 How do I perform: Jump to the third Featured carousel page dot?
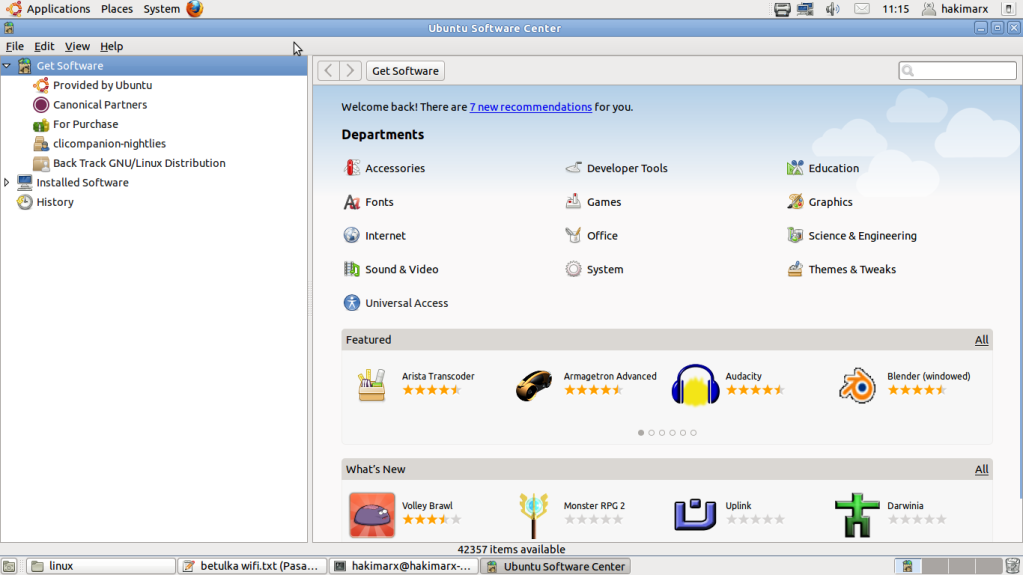[x=662, y=433]
